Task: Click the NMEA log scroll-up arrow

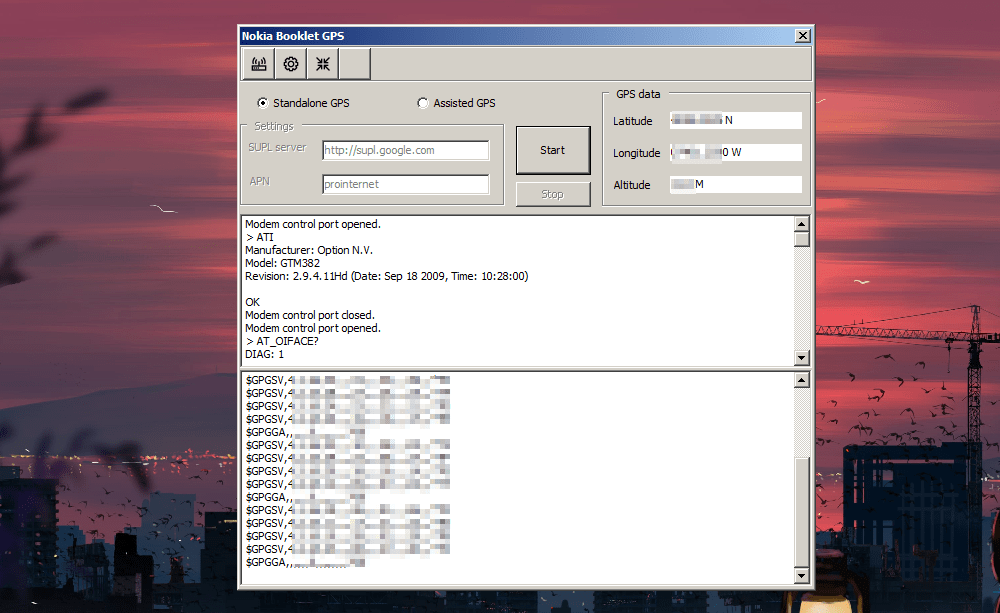Action: tap(801, 381)
